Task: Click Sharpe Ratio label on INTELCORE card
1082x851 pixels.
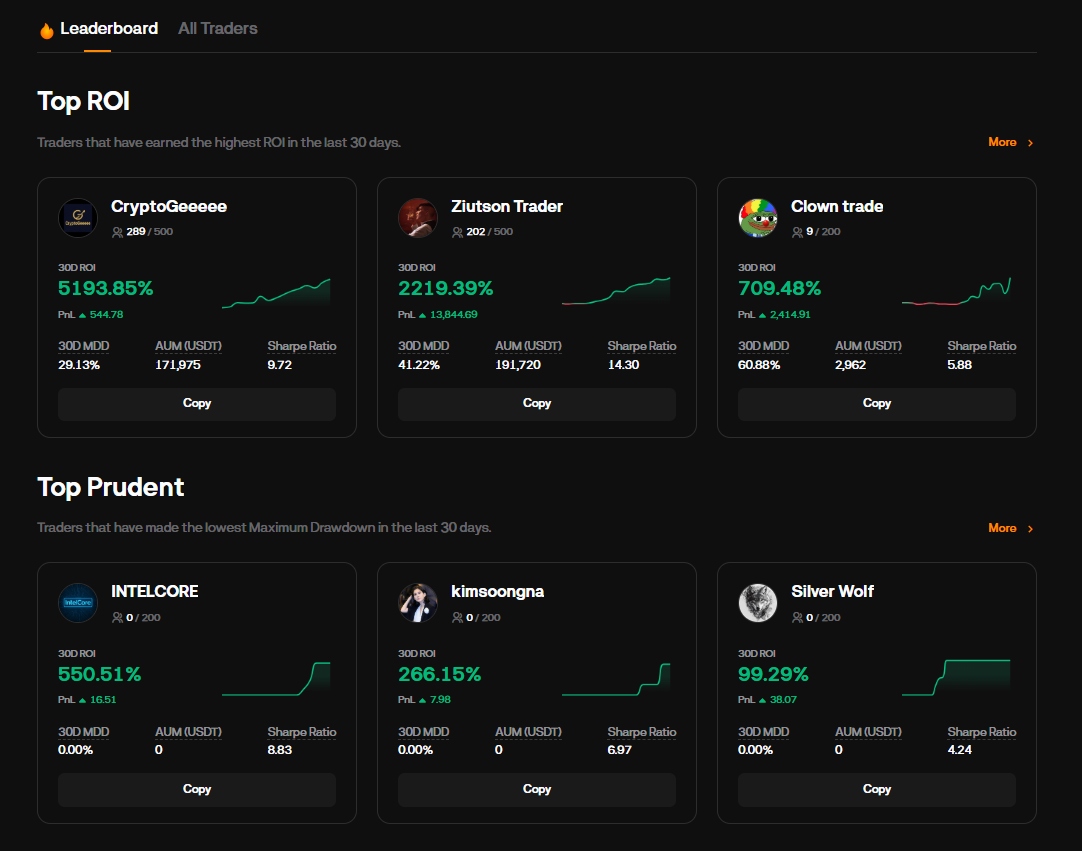Action: [302, 732]
